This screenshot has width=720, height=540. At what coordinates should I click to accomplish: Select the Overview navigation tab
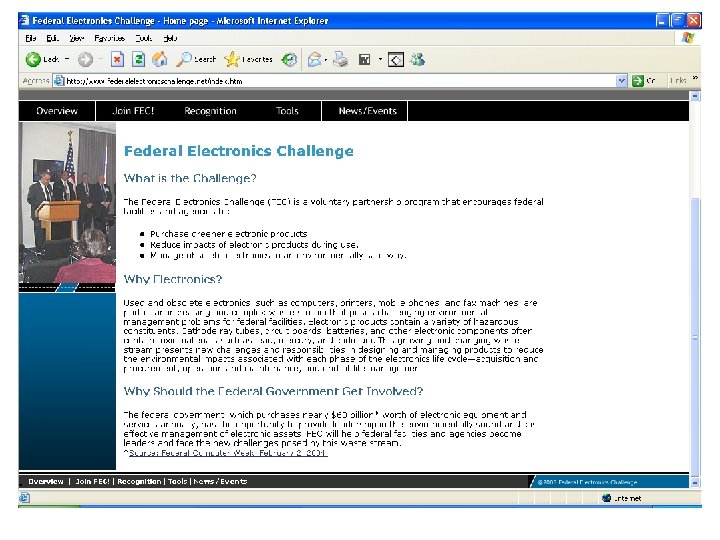pos(57,111)
